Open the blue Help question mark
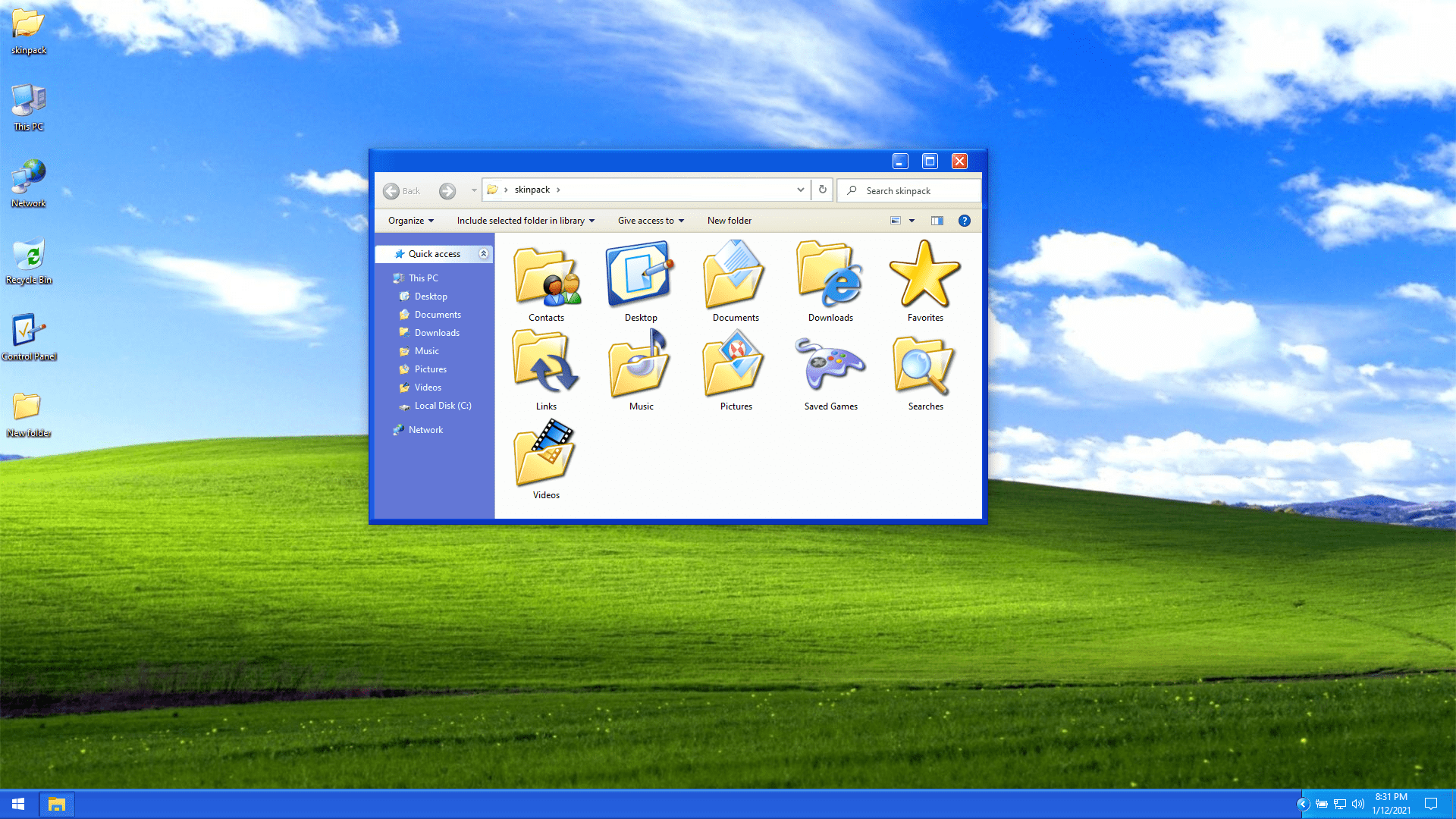 click(x=964, y=221)
